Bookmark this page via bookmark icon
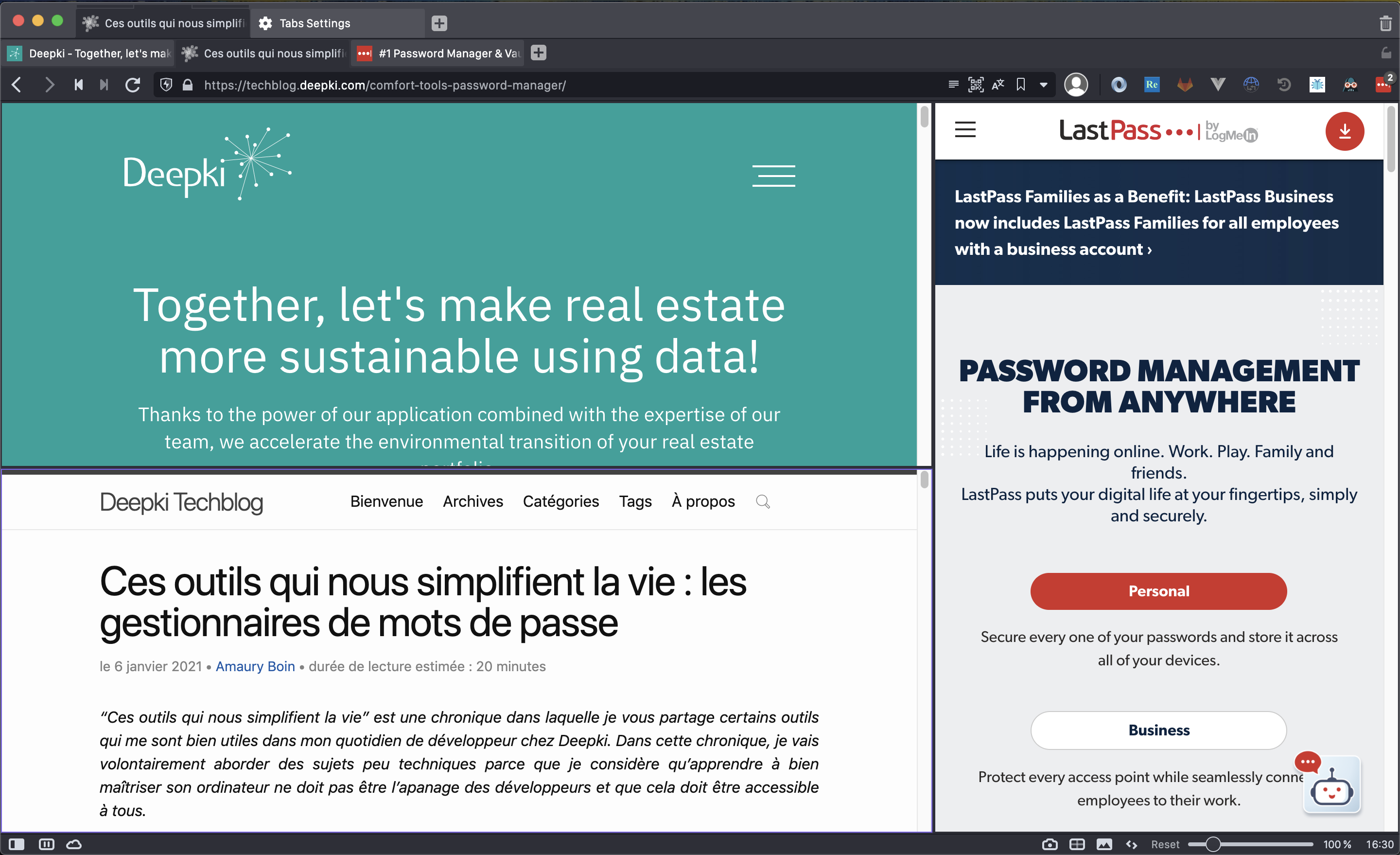1400x855 pixels. 1021,85
